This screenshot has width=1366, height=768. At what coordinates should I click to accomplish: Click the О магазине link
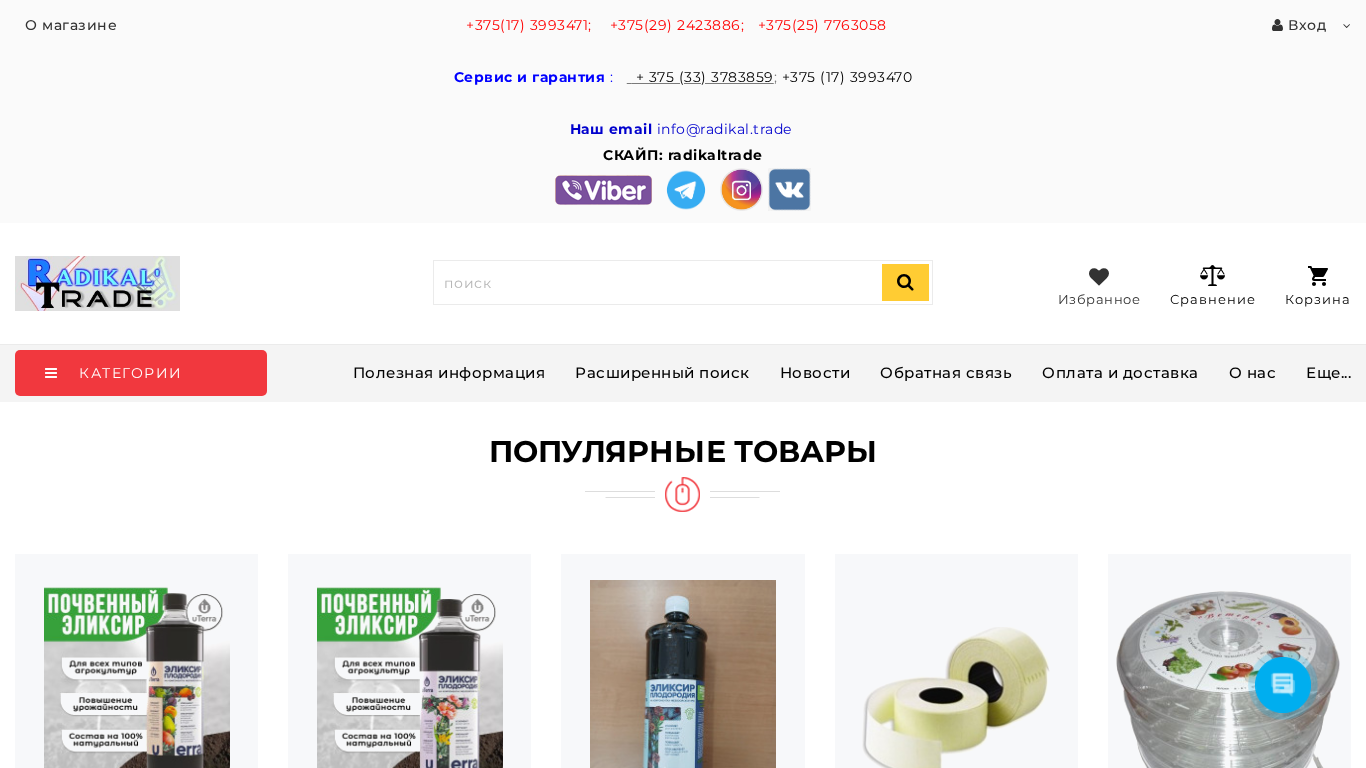click(71, 25)
